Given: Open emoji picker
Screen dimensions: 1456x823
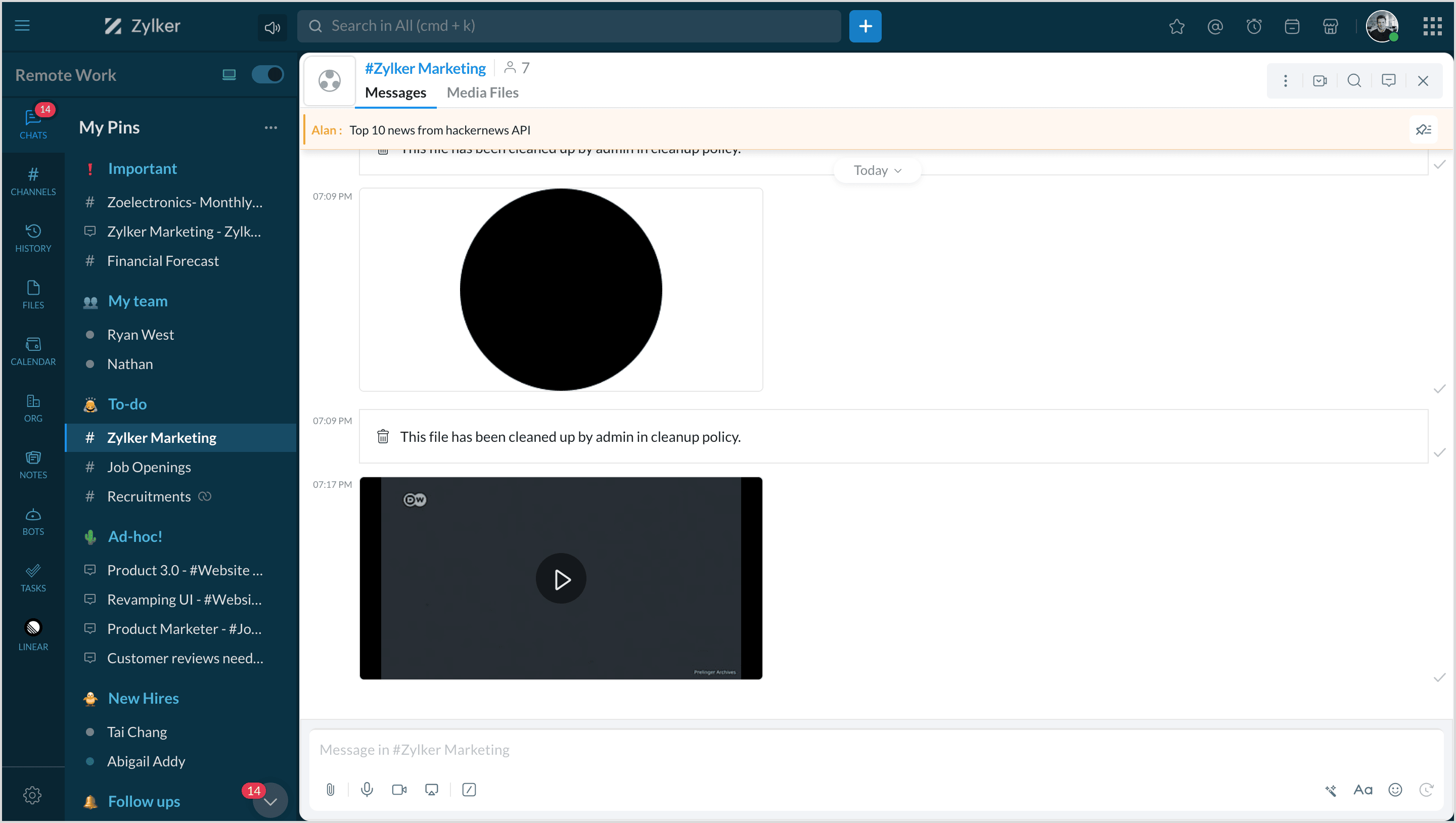Looking at the screenshot, I should [1395, 790].
